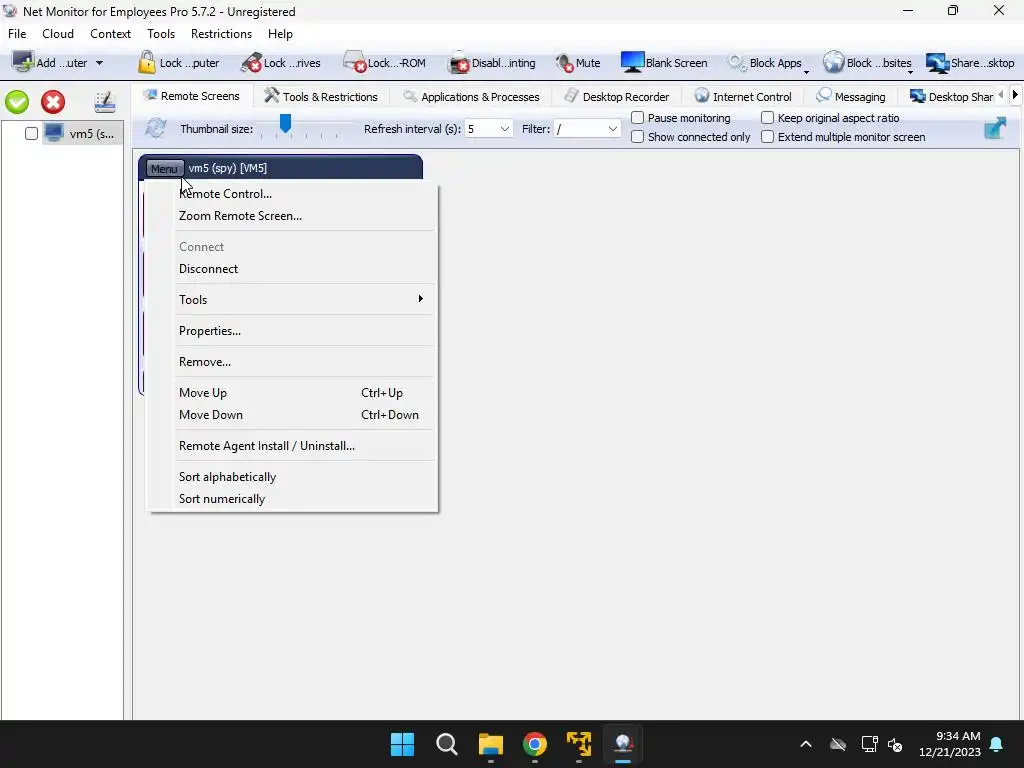This screenshot has height=768, width=1024.
Task: Click the red X deselect-all icon
Action: click(53, 102)
